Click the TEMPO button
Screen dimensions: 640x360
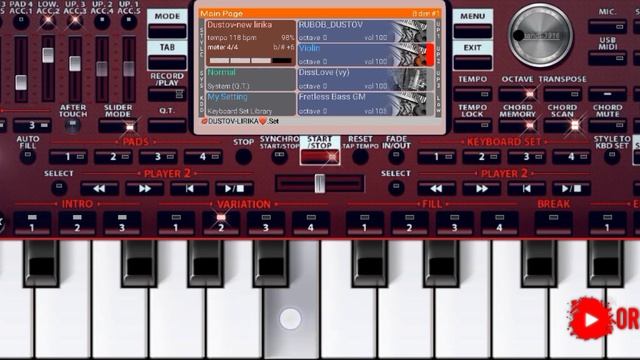(x=472, y=94)
